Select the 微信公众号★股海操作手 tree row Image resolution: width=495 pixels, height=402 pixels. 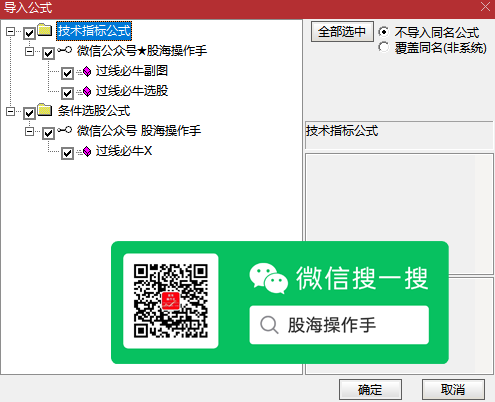[x=142, y=51]
